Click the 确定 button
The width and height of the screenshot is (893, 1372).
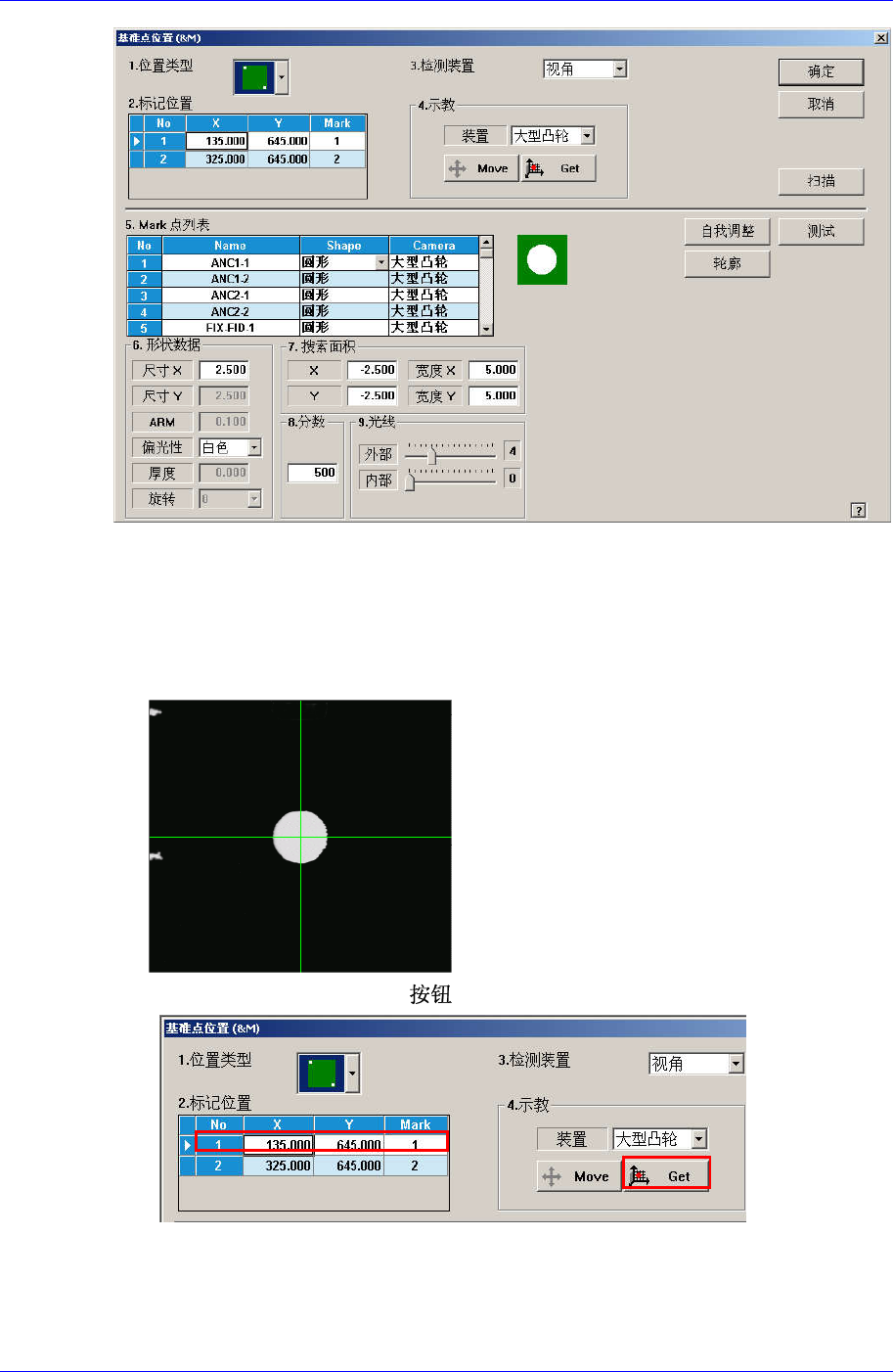821,71
